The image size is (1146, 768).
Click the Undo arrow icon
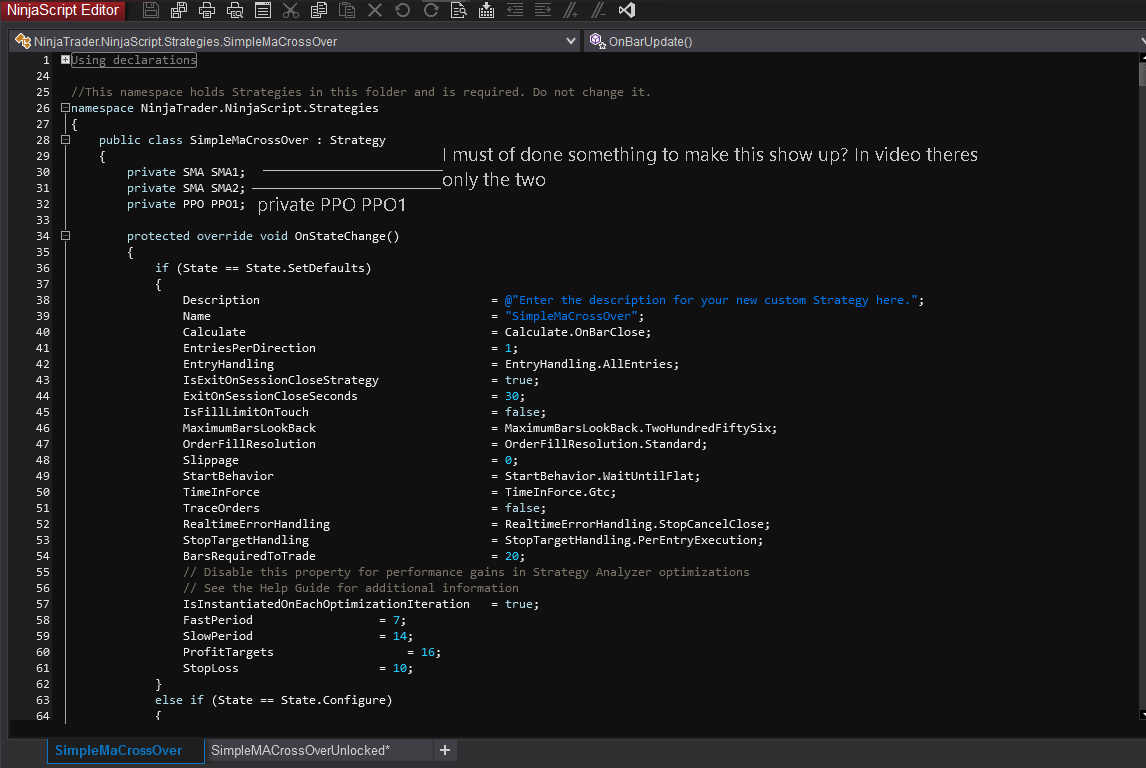pos(403,11)
